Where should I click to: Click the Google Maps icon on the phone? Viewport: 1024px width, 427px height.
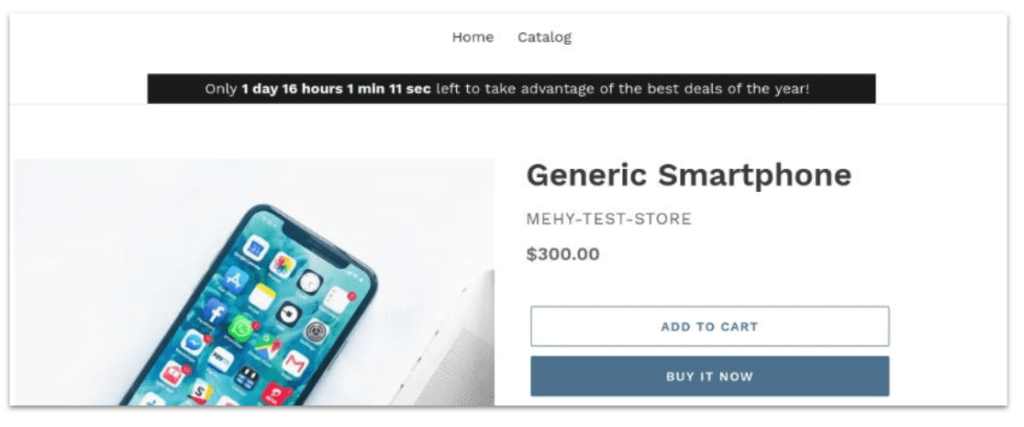click(267, 345)
